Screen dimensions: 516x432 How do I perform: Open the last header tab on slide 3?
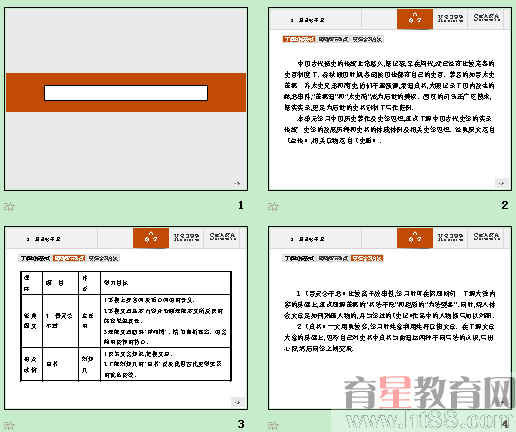pos(223,237)
